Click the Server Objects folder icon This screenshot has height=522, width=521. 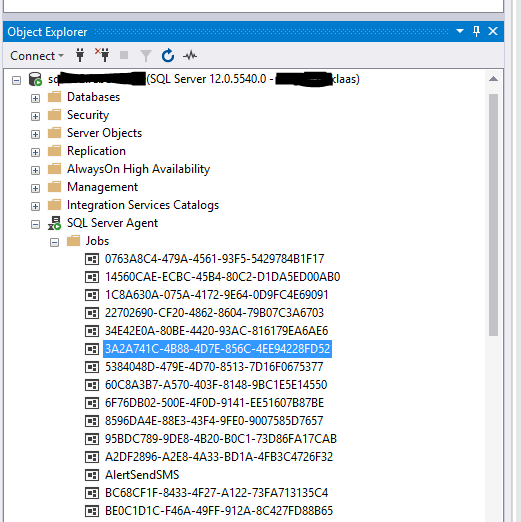54,133
